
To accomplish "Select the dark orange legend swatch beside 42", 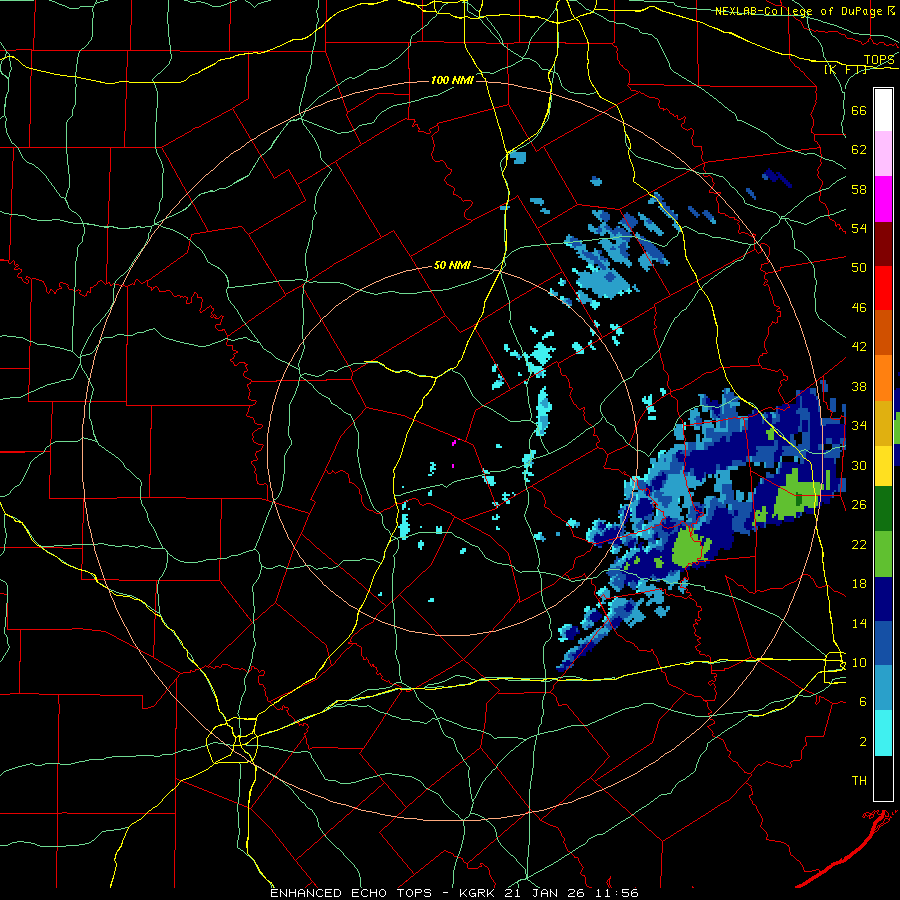I will (x=883, y=332).
